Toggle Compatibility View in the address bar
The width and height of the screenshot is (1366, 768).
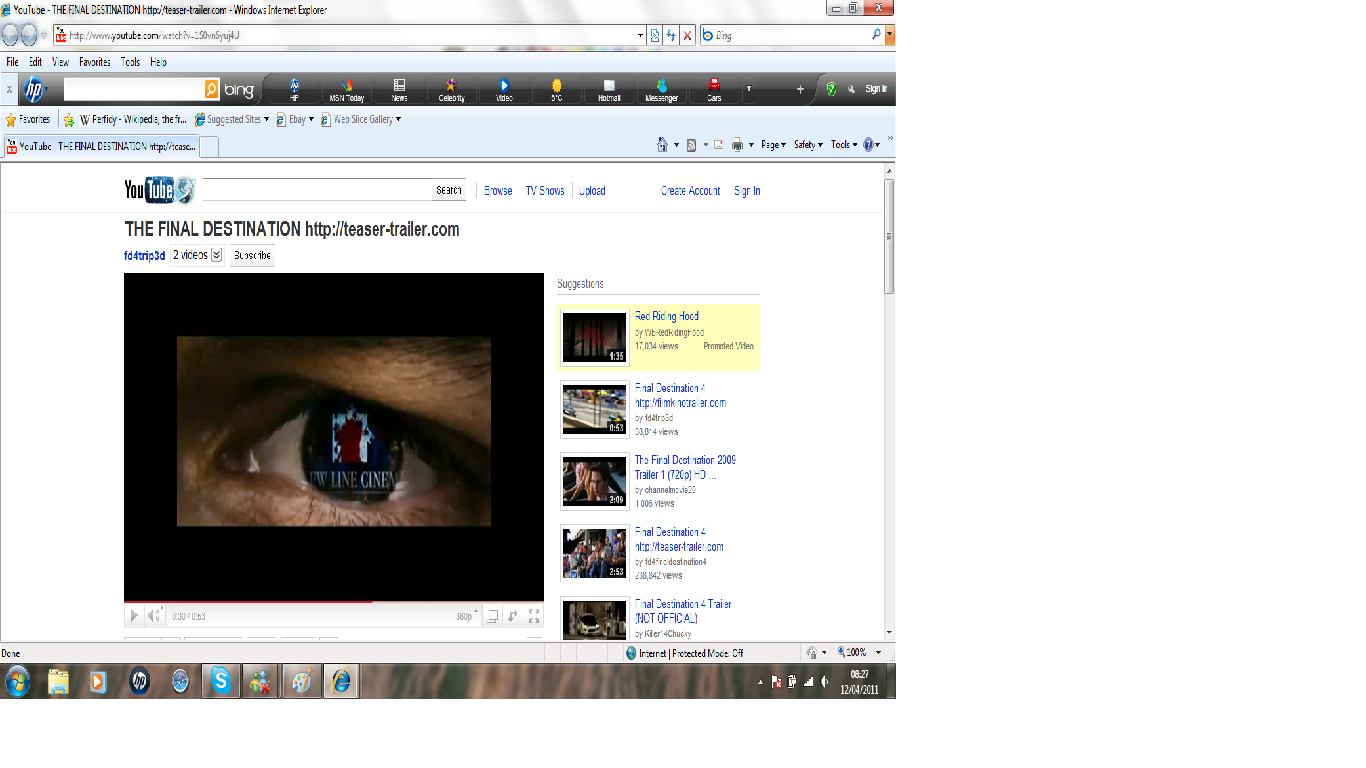pyautogui.click(x=655, y=35)
